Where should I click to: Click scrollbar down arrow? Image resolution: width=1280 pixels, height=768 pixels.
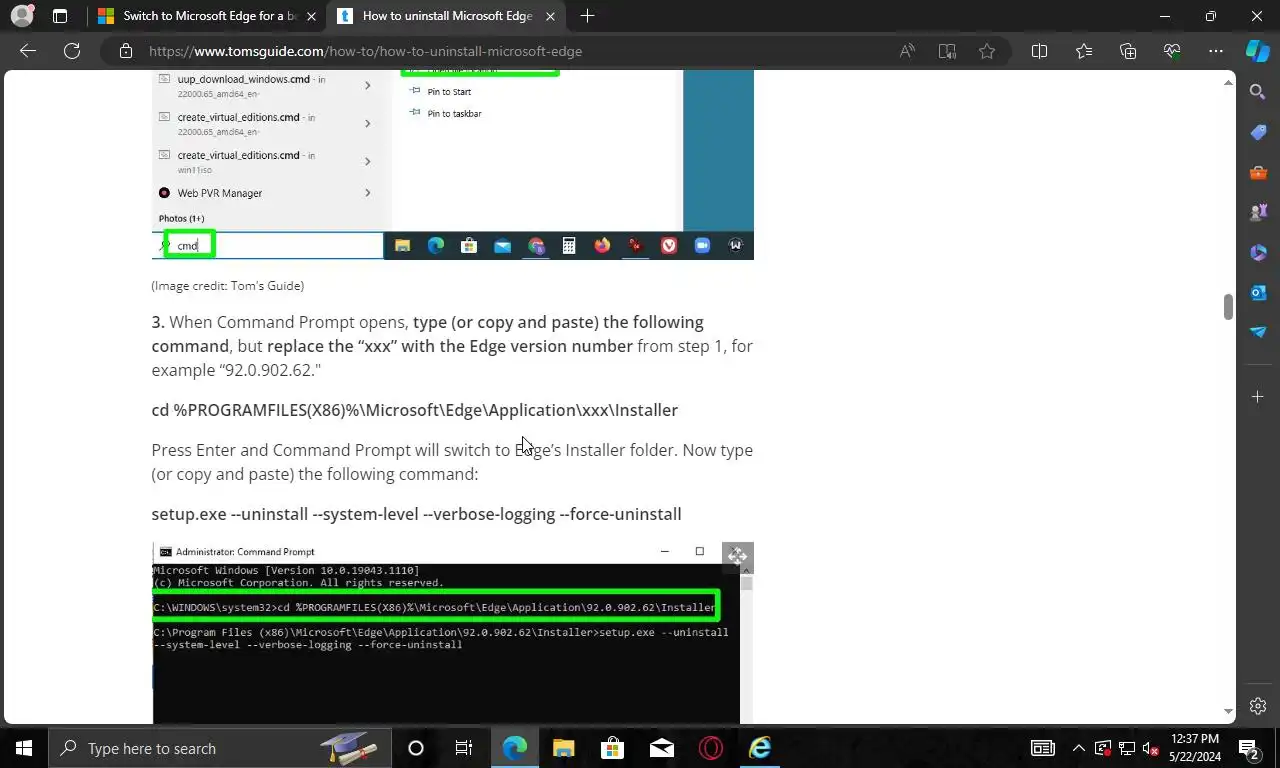click(x=1228, y=711)
